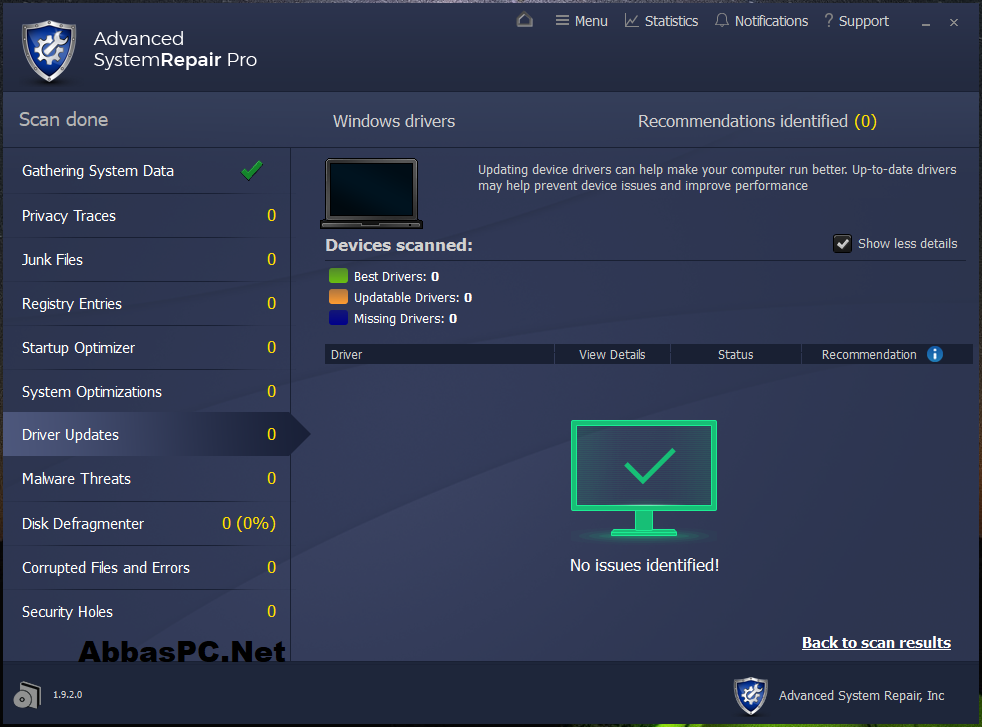Click Back to scan results link
Viewport: 982px width, 727px height.
point(876,642)
